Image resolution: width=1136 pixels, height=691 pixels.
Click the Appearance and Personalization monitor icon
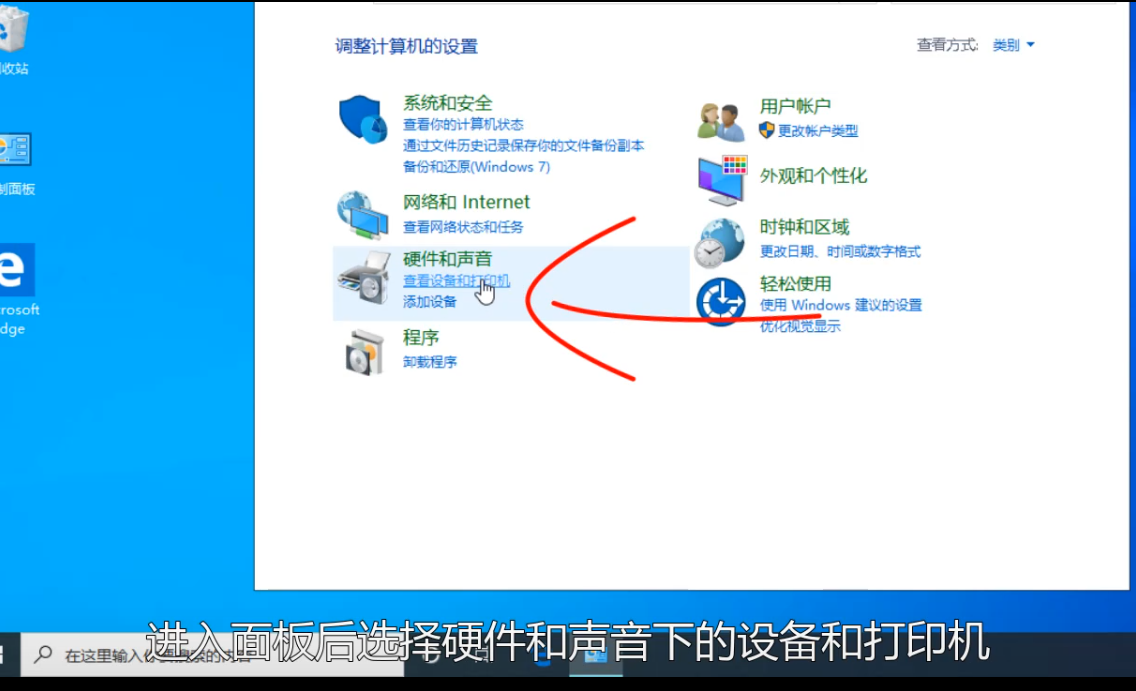[722, 180]
